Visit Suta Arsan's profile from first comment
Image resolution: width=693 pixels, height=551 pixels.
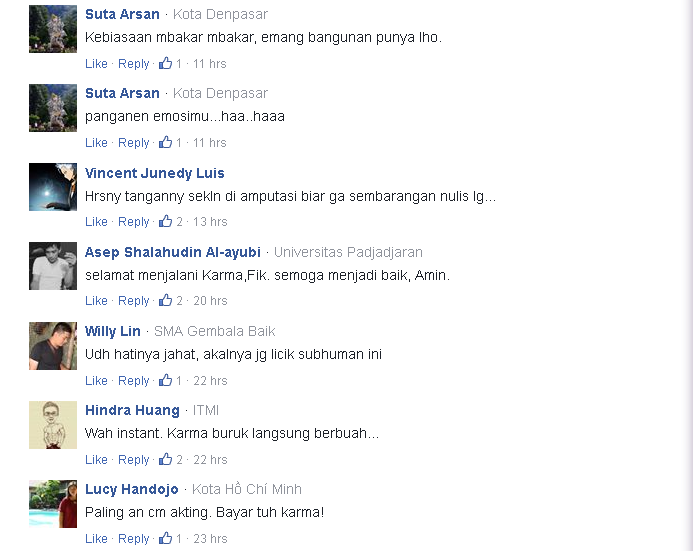coord(122,14)
